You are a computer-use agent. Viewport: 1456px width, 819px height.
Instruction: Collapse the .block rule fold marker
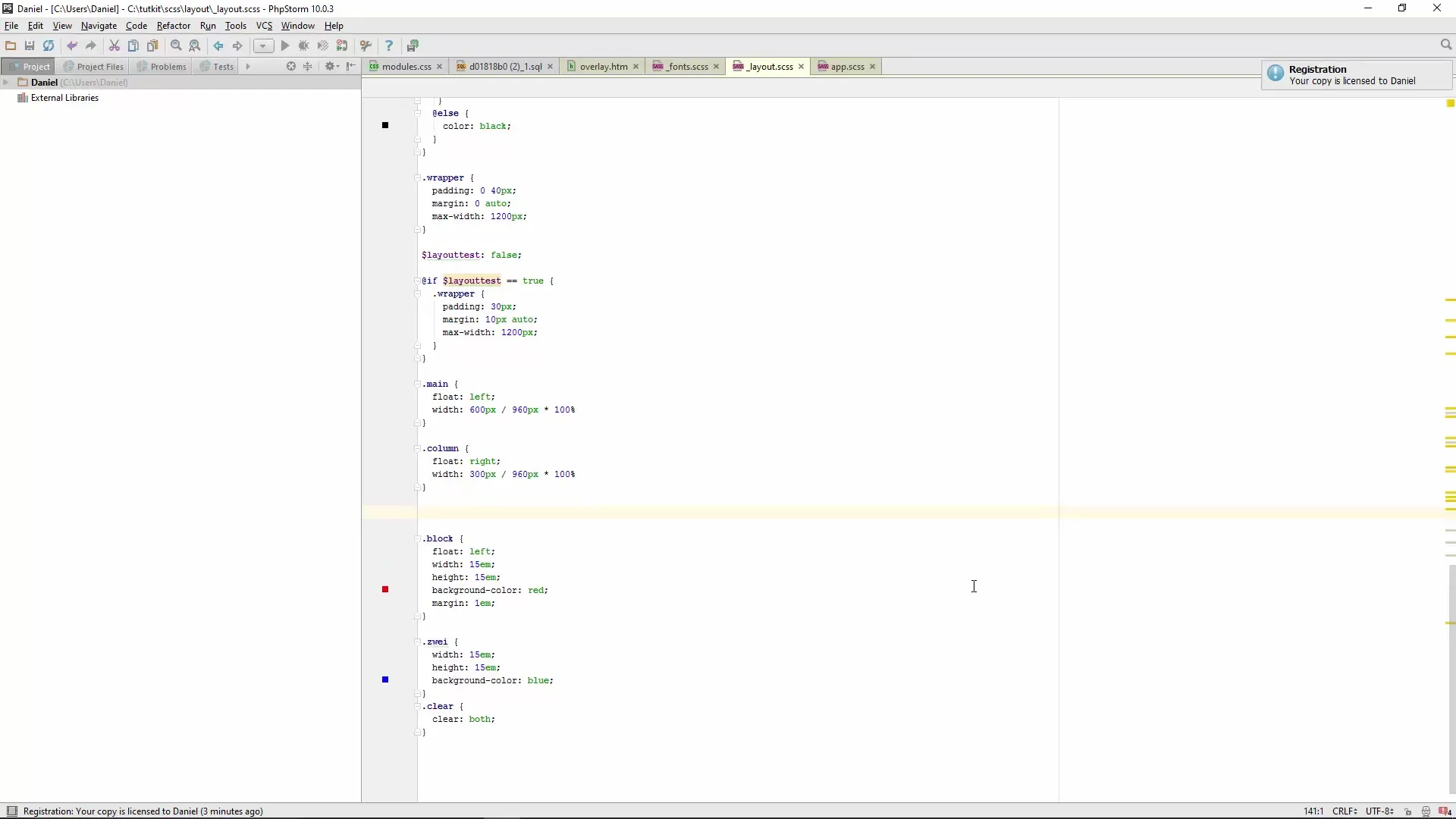[x=417, y=539]
